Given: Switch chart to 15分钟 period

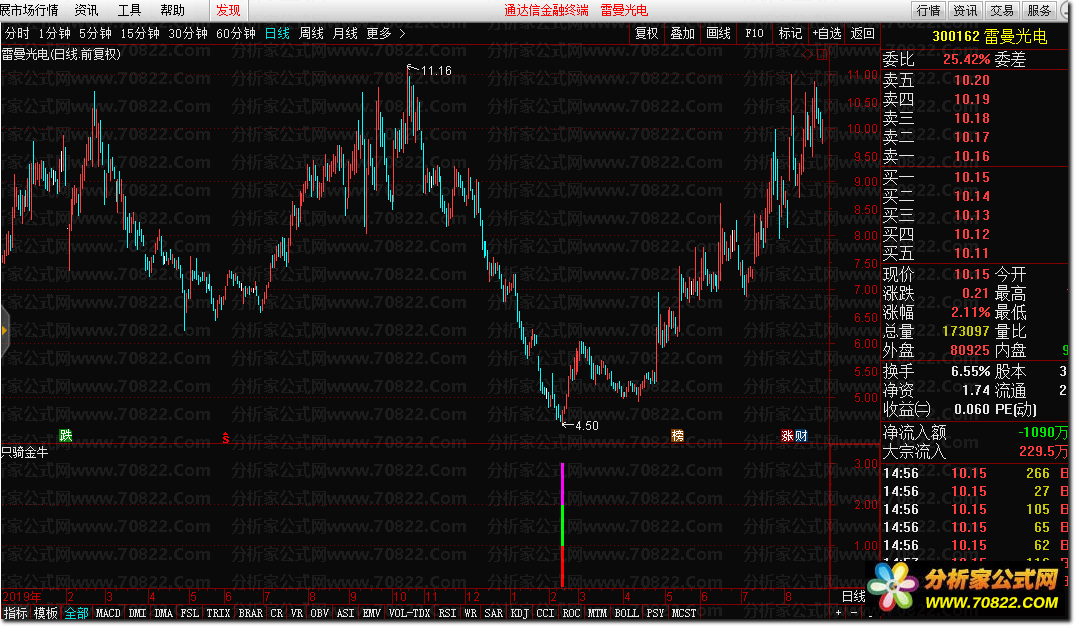Looking at the screenshot, I should (x=139, y=33).
